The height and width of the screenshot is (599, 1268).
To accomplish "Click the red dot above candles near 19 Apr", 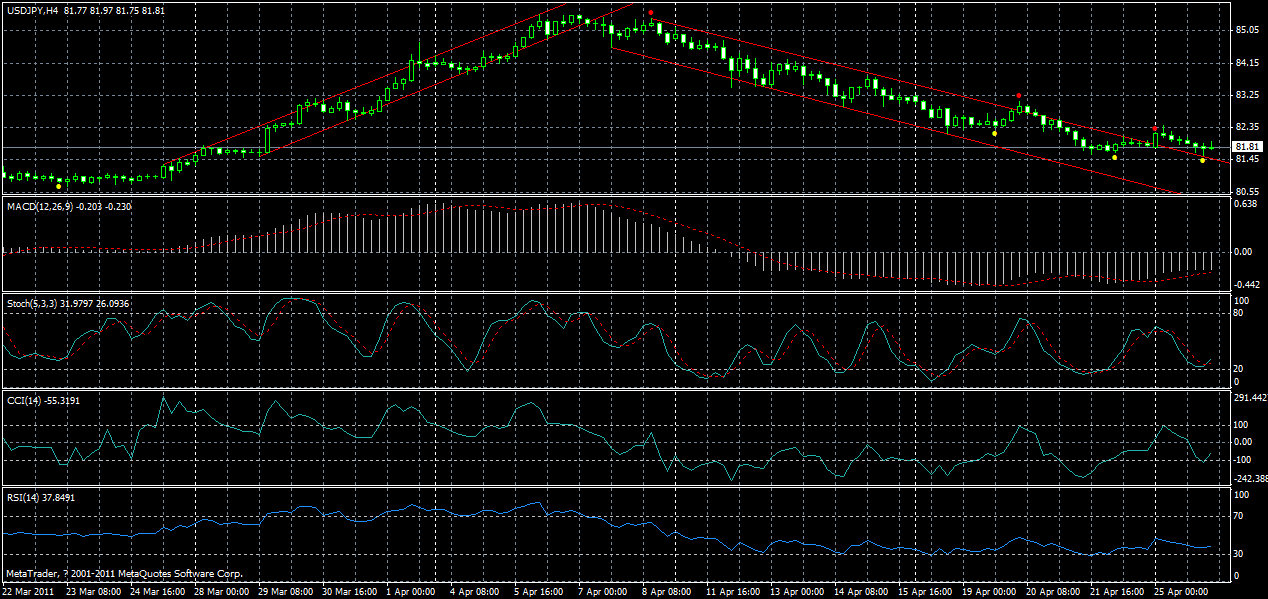I will (x=1019, y=95).
